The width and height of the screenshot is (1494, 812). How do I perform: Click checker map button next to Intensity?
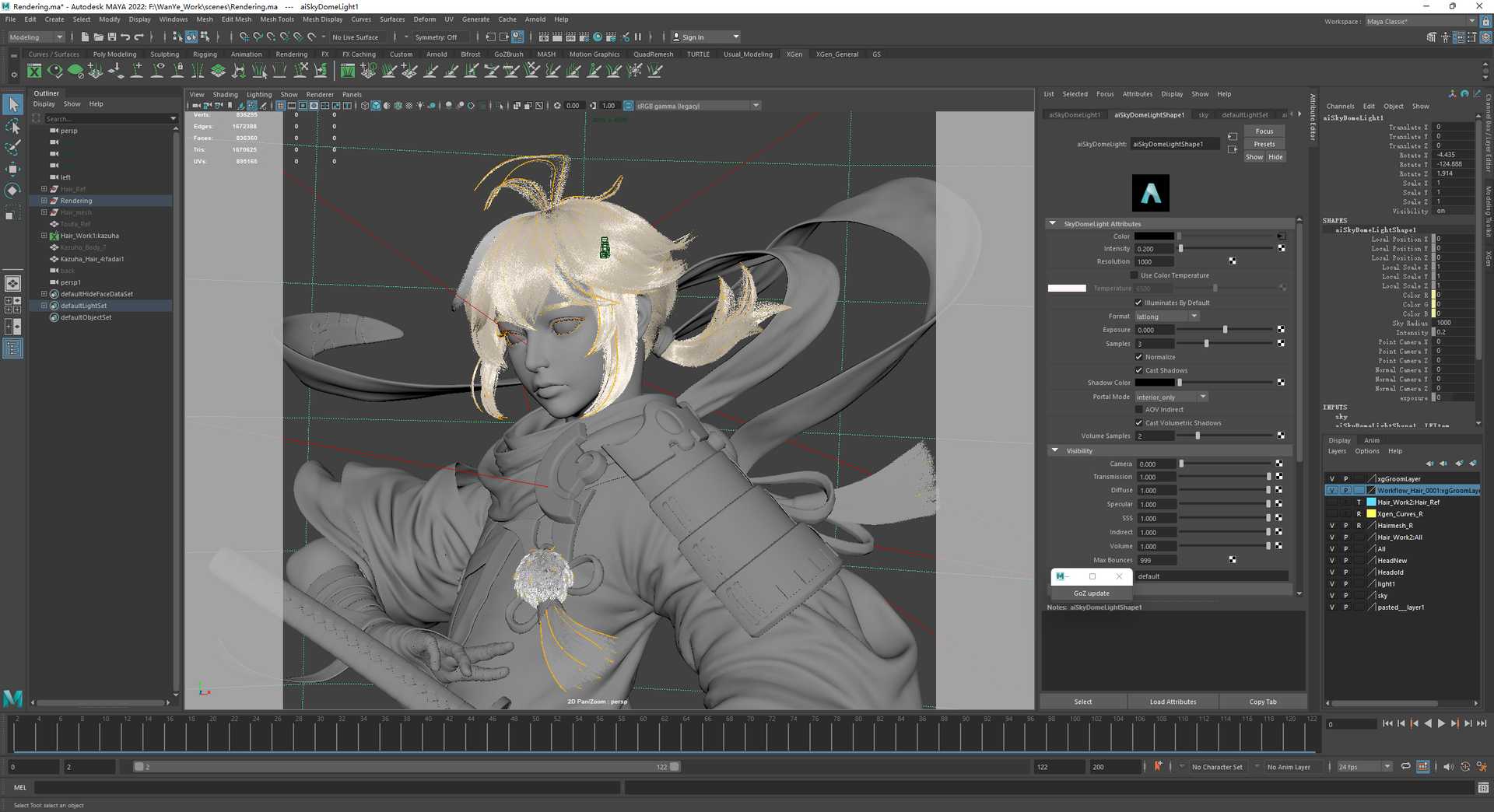coord(1281,249)
